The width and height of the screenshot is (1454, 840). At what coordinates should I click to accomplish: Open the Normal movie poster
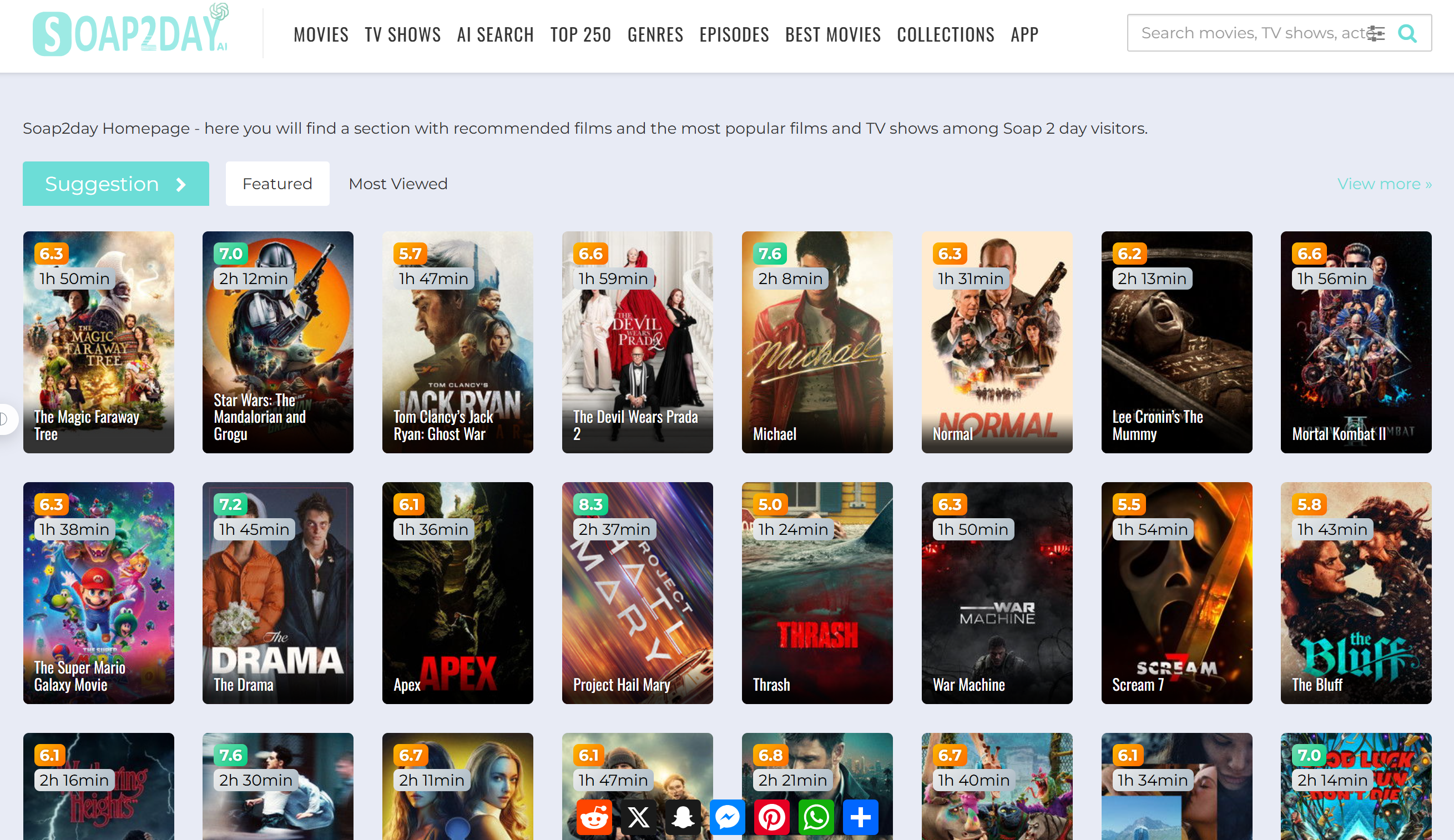coord(997,342)
